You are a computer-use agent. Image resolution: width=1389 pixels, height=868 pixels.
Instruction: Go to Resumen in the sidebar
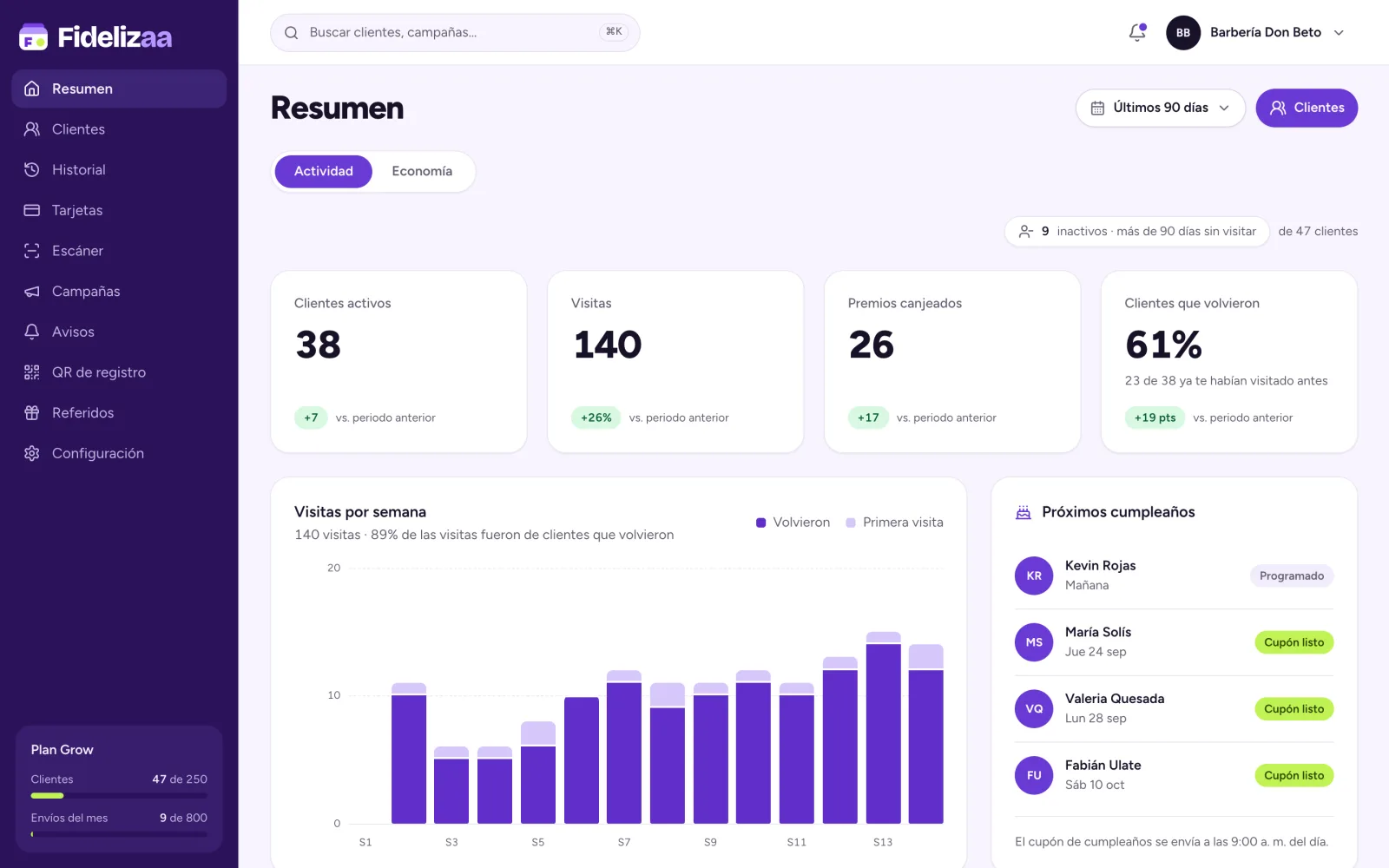pyautogui.click(x=119, y=89)
